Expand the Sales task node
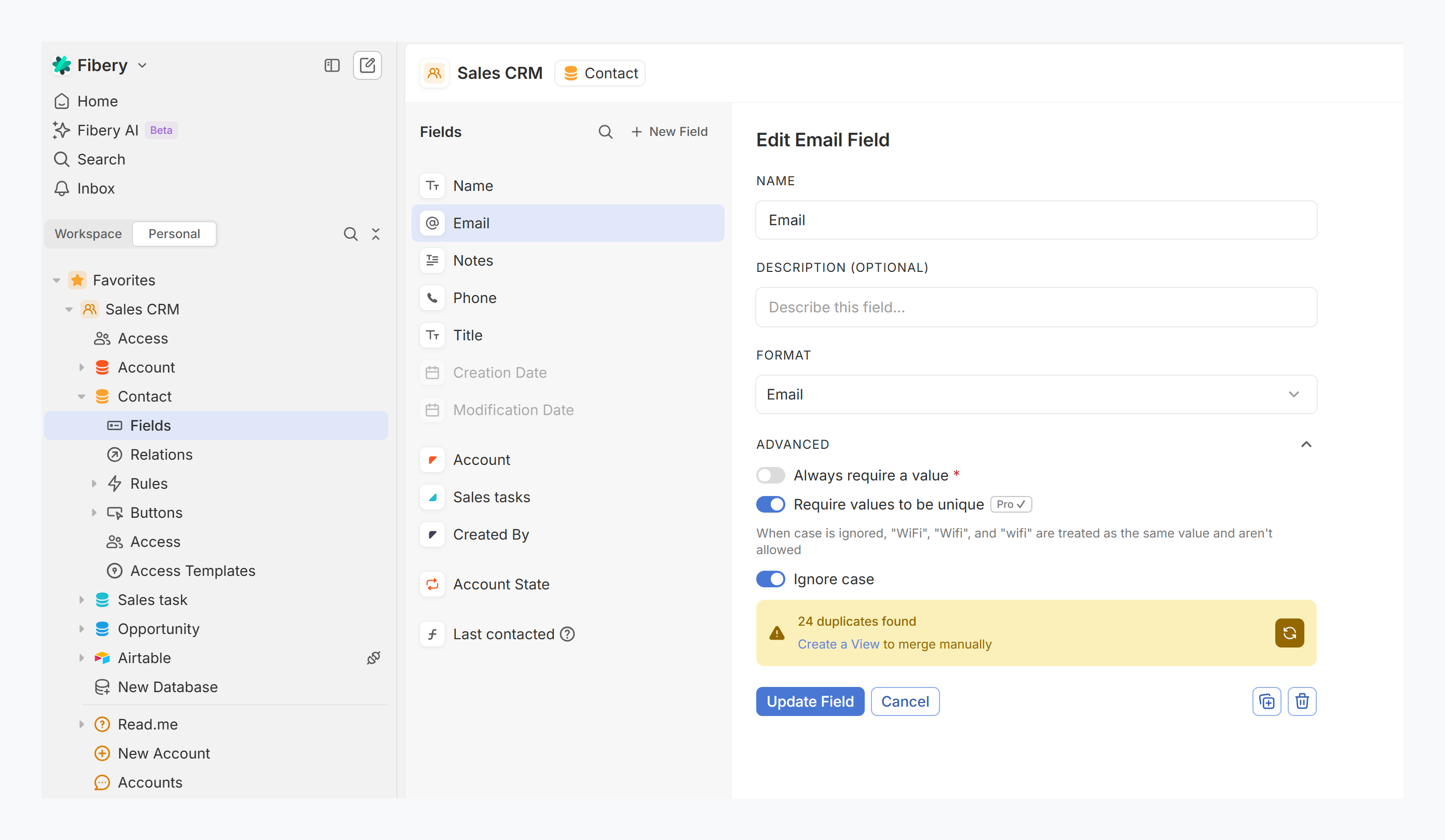Screen dimensions: 1445x840 tap(81, 600)
